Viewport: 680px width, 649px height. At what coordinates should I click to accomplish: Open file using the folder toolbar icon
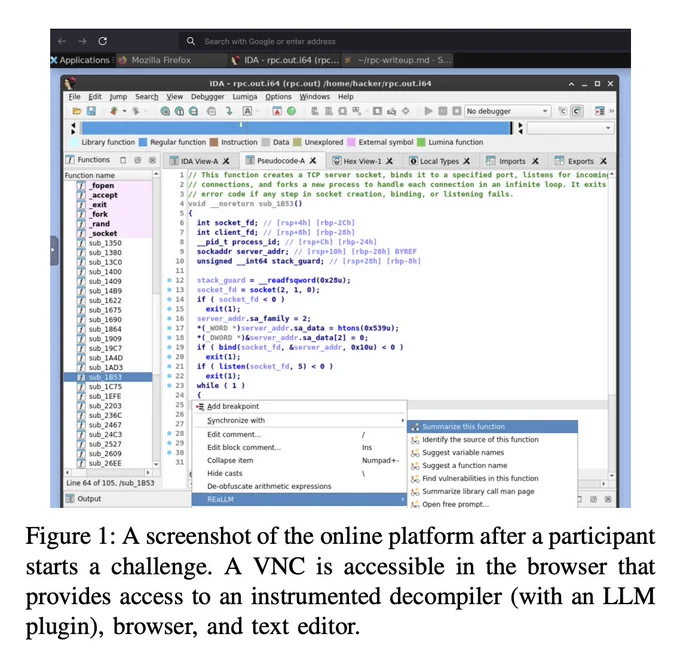coord(77,111)
